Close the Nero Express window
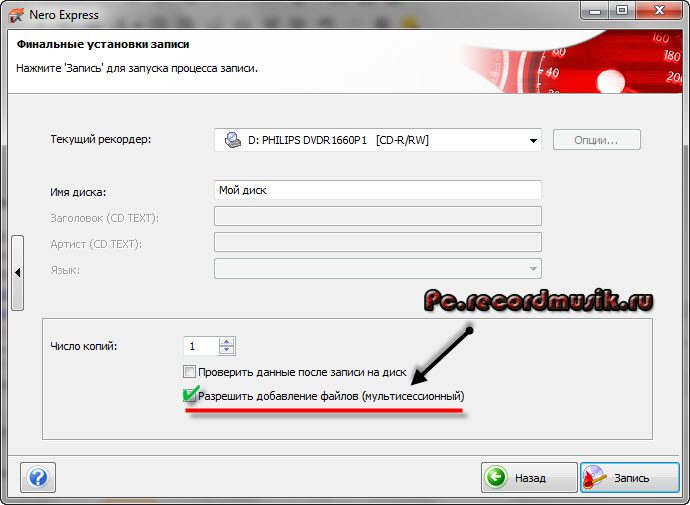The image size is (690, 505). click(658, 11)
